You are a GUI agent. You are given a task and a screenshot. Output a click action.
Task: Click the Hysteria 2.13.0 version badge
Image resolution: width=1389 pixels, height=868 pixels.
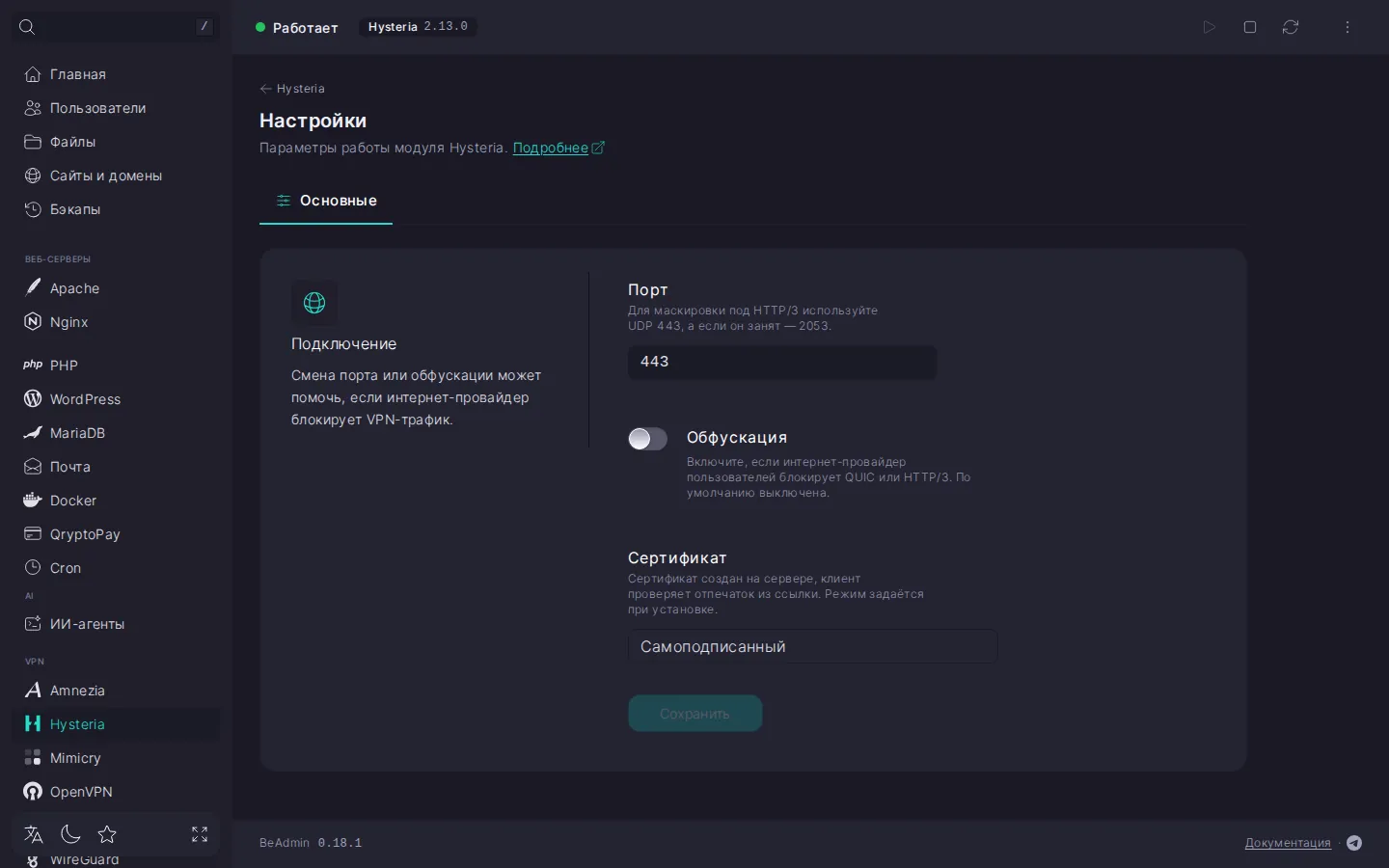click(x=418, y=27)
